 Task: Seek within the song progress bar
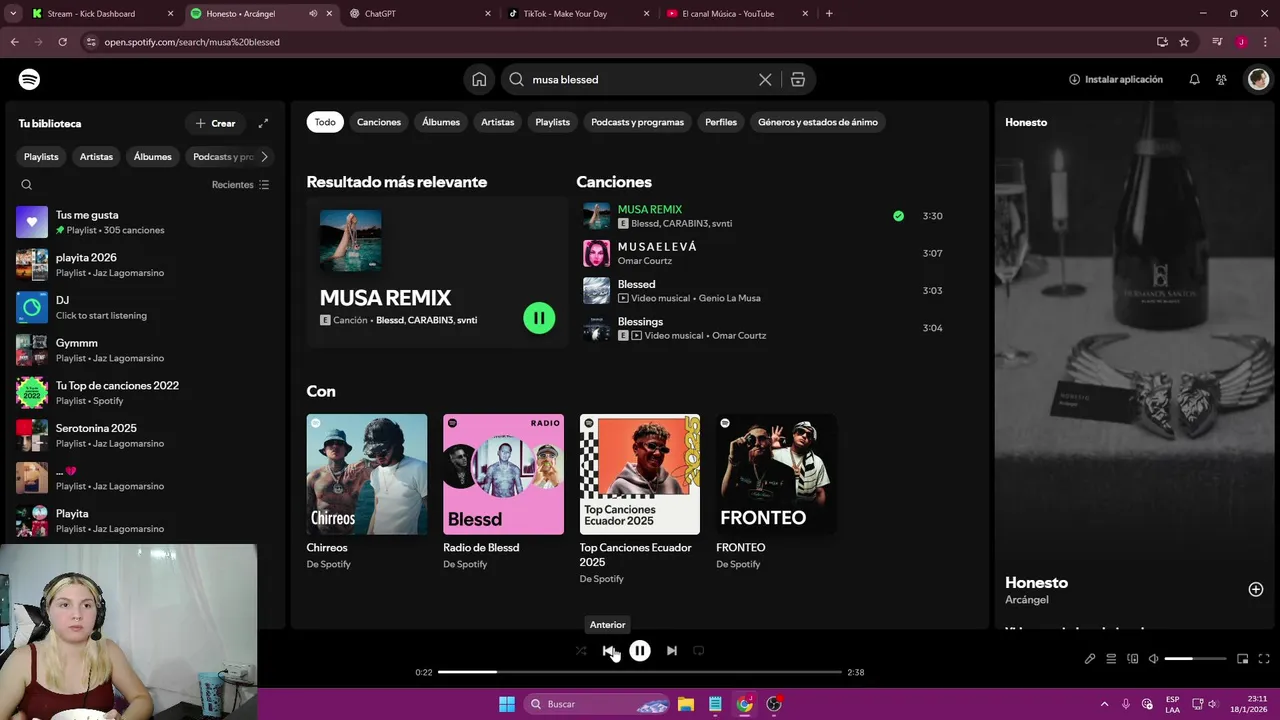coord(640,672)
